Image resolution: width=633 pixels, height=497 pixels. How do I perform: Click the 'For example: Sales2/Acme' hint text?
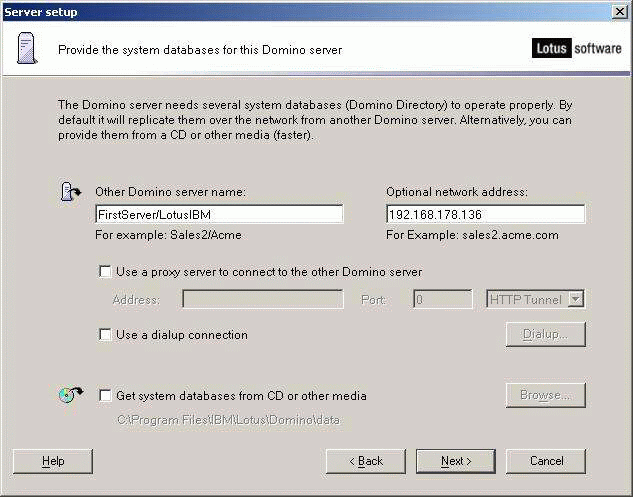point(168,235)
